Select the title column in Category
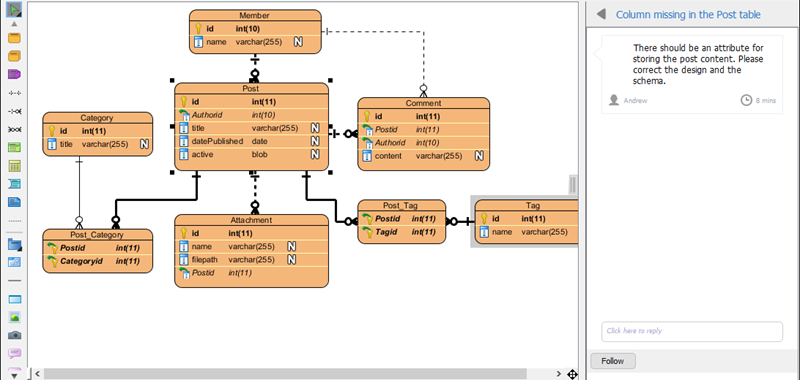Image resolution: width=800 pixels, height=380 pixels. coord(97,144)
